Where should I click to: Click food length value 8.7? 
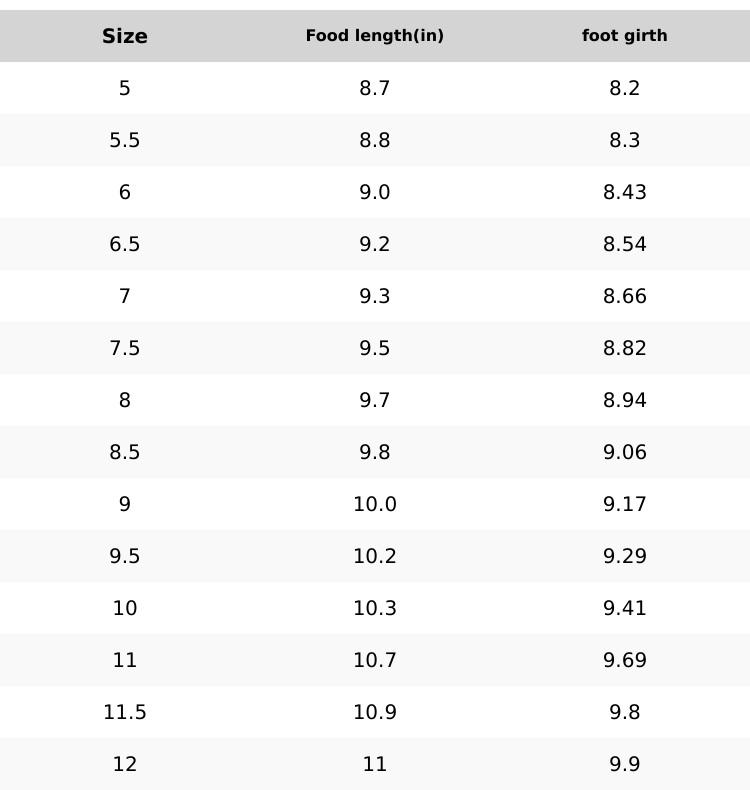click(375, 88)
